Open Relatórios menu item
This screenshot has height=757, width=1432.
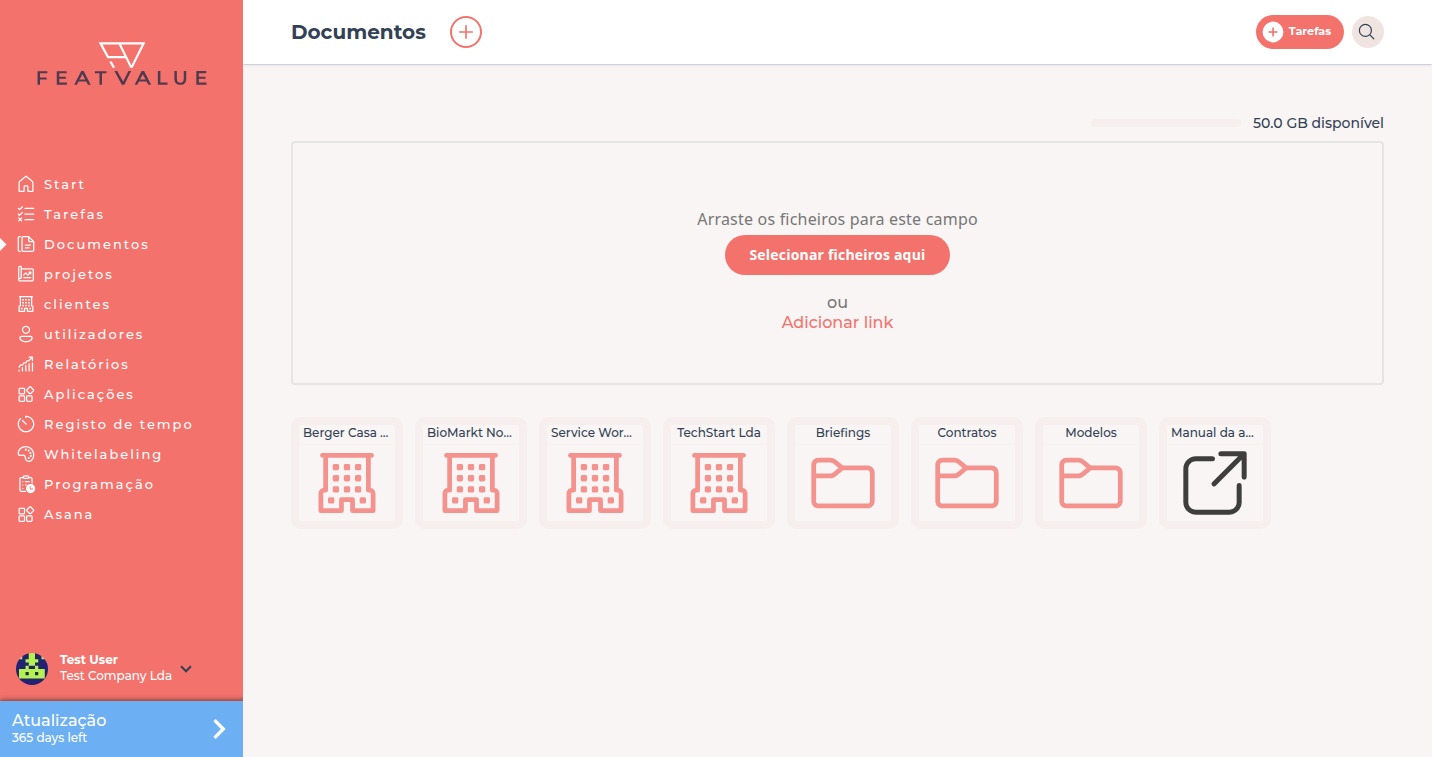pos(86,364)
